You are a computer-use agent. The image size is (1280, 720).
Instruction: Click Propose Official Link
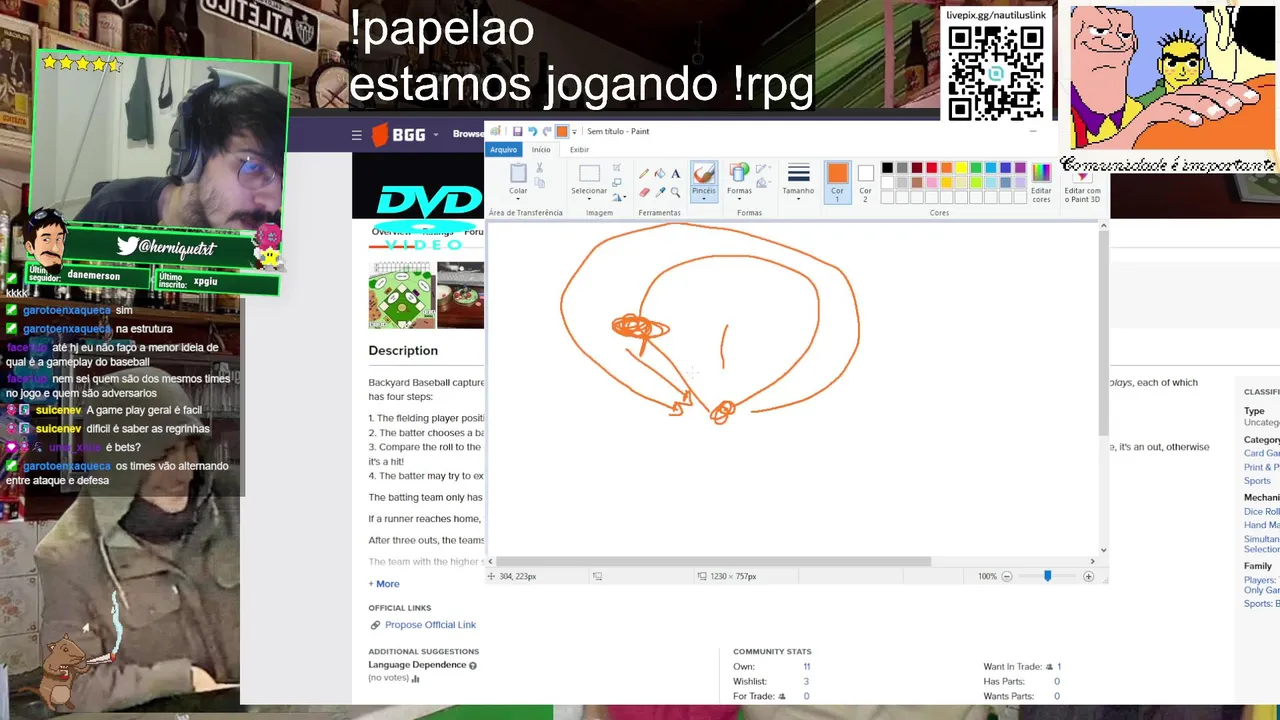[x=430, y=625]
